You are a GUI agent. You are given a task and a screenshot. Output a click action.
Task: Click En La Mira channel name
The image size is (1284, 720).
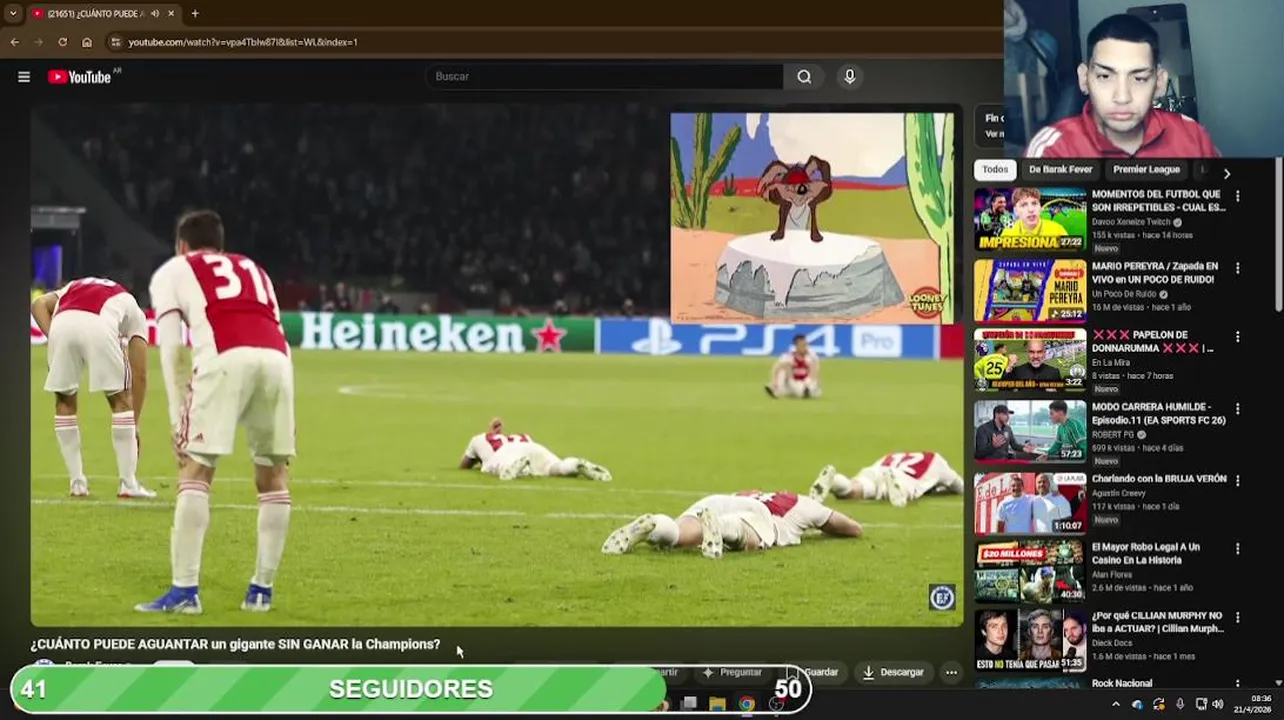1111,362
